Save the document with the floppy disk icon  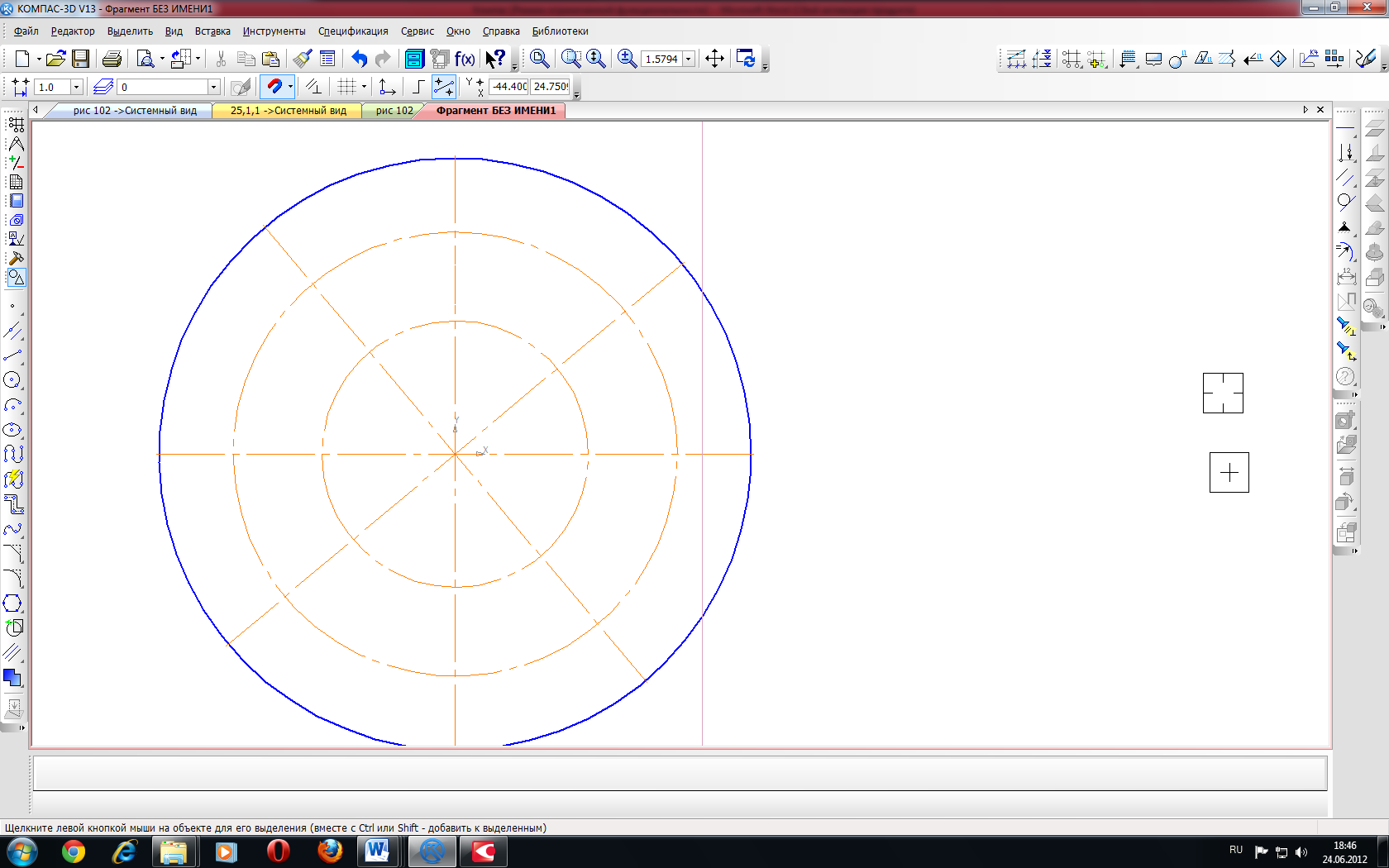click(x=80, y=59)
